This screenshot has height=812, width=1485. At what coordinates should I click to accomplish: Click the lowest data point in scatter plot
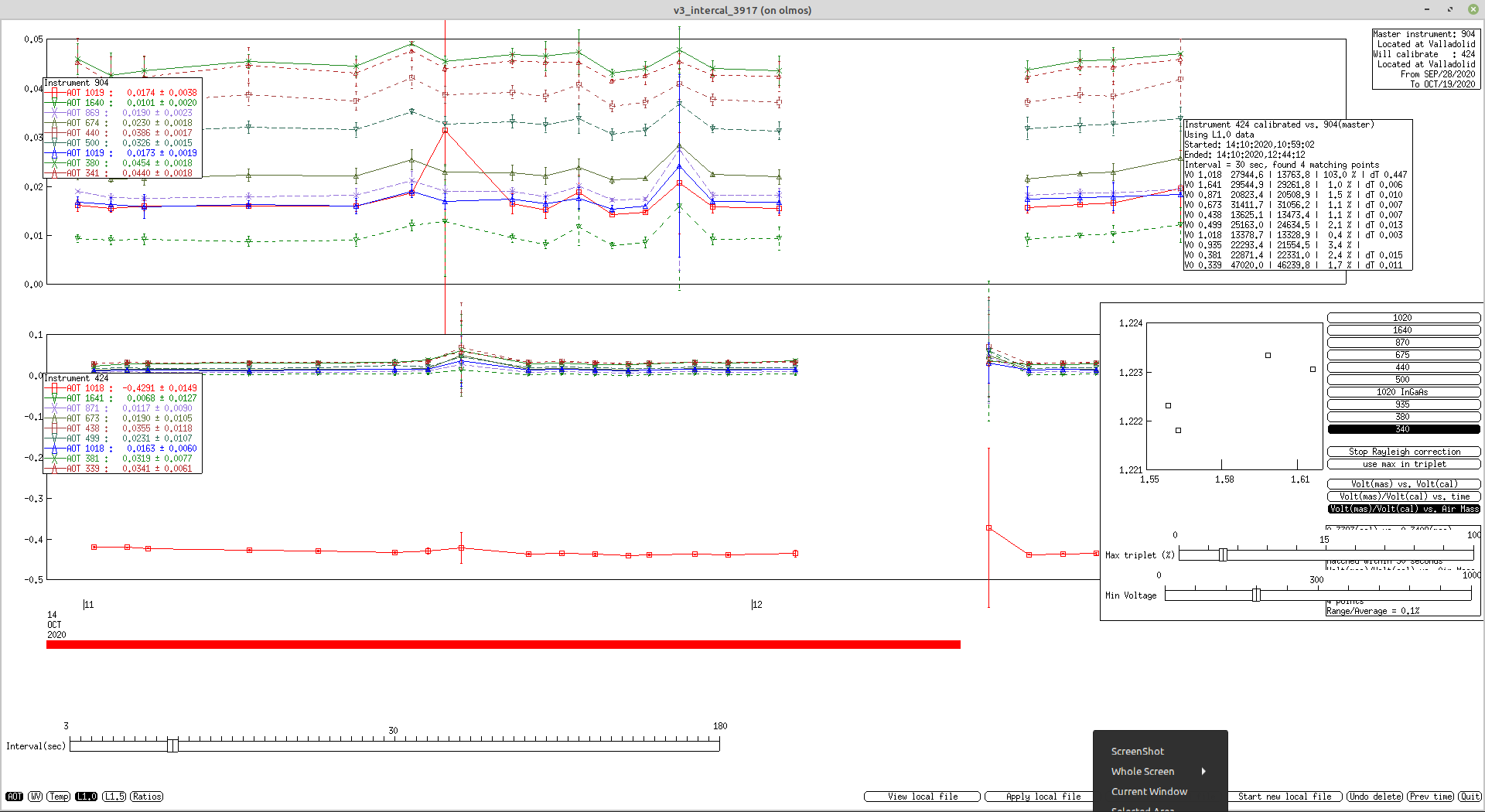pyautogui.click(x=1178, y=431)
